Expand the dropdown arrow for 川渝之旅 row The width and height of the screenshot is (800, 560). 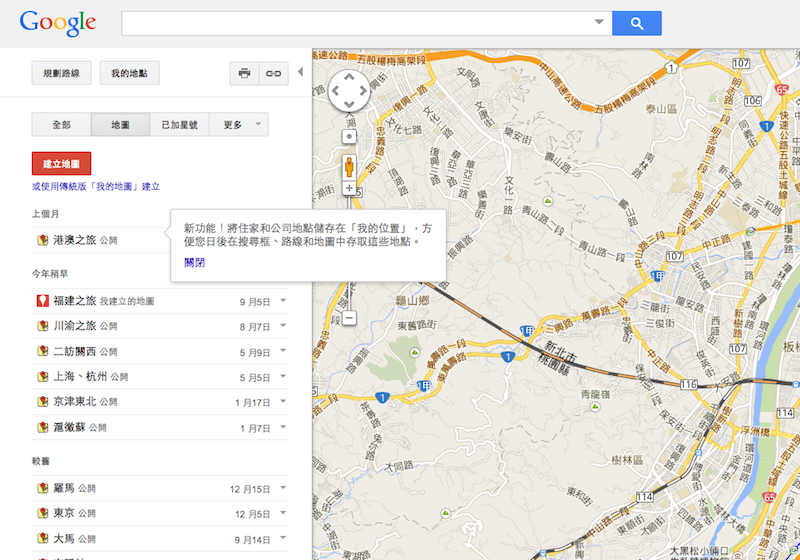[283, 325]
